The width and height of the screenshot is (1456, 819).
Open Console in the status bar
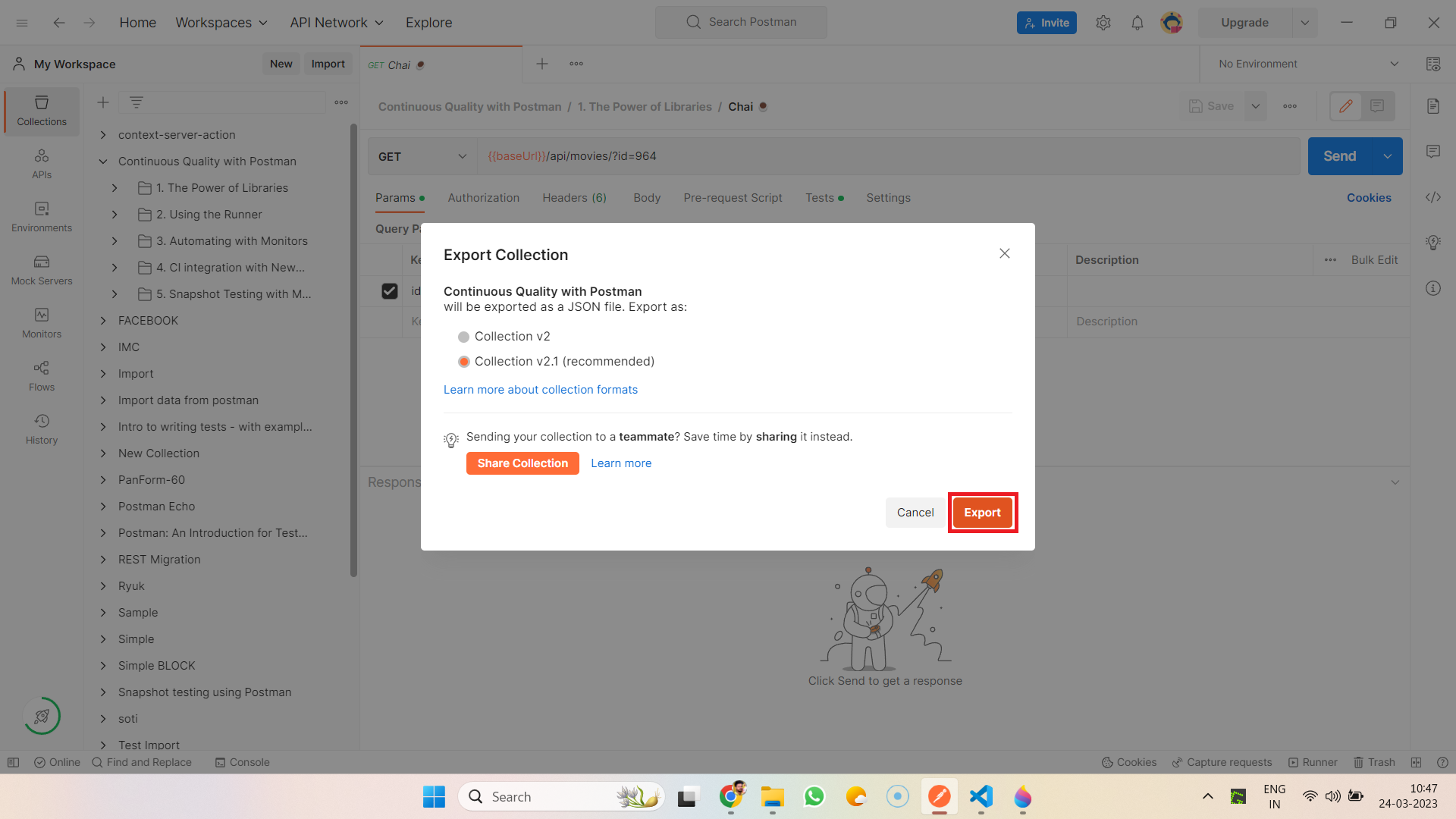[x=242, y=762]
